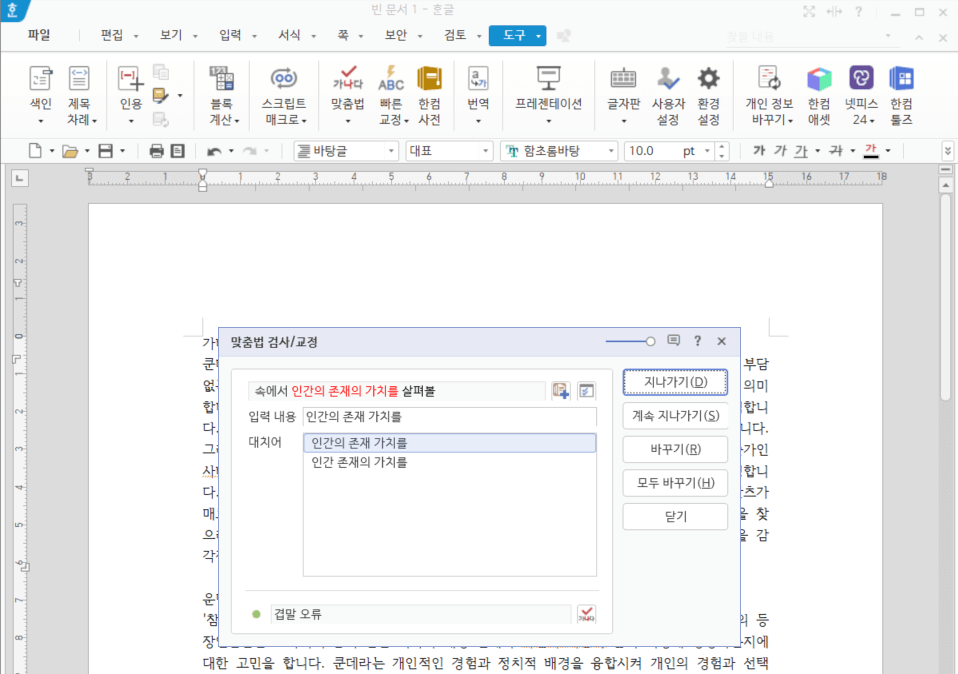Increase font size with stepper up
Screen dimensions: 958x674
pos(722,146)
